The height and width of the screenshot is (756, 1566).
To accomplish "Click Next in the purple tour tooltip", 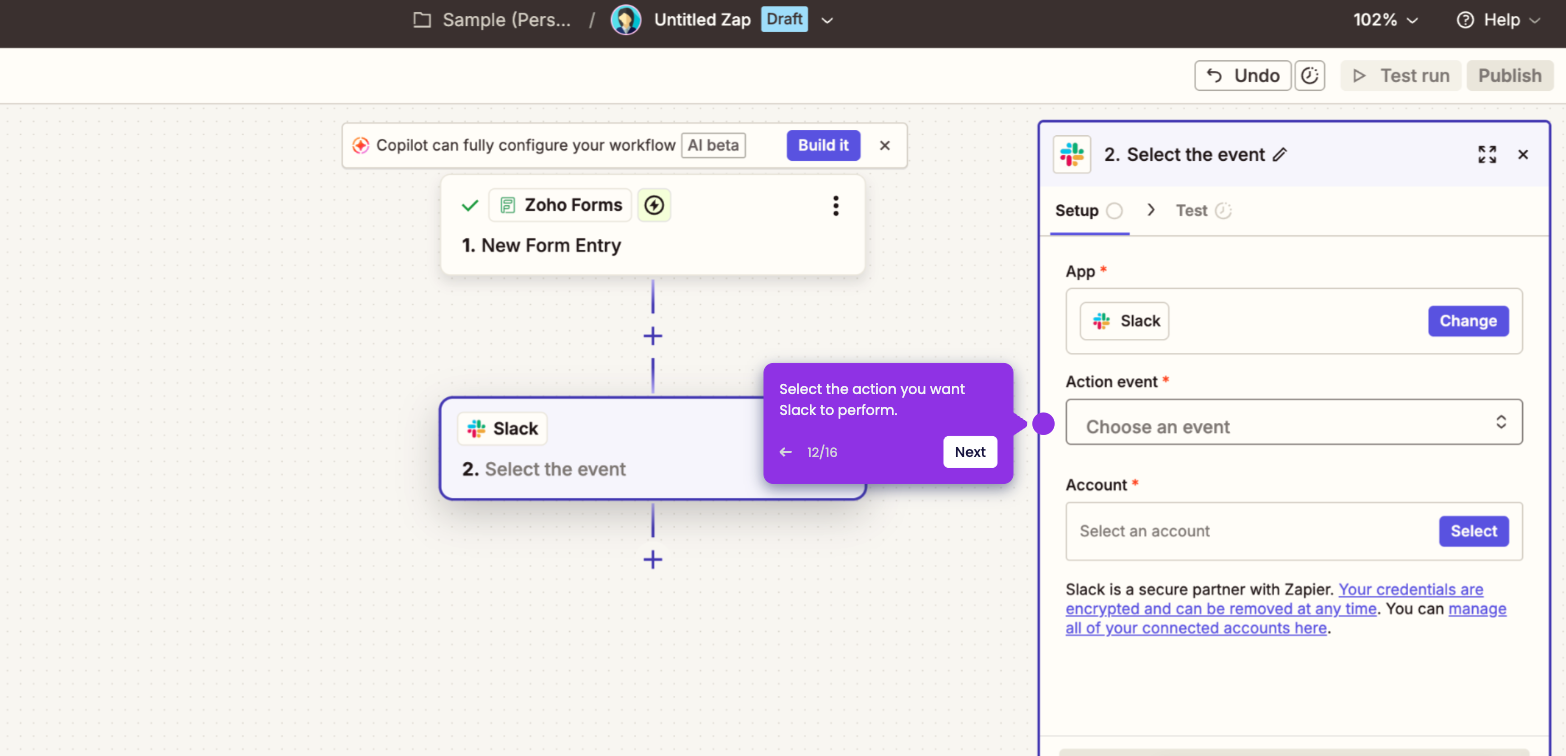I will [970, 452].
